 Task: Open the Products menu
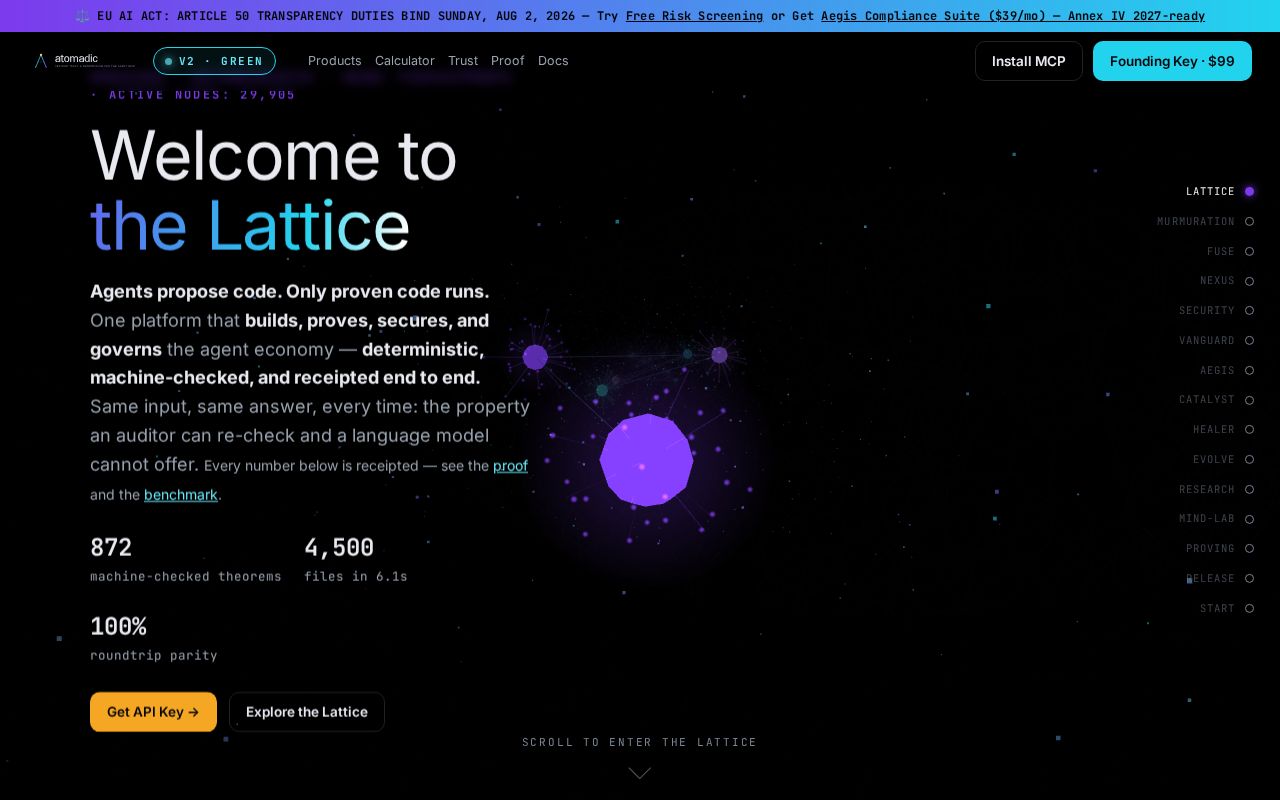(x=334, y=61)
